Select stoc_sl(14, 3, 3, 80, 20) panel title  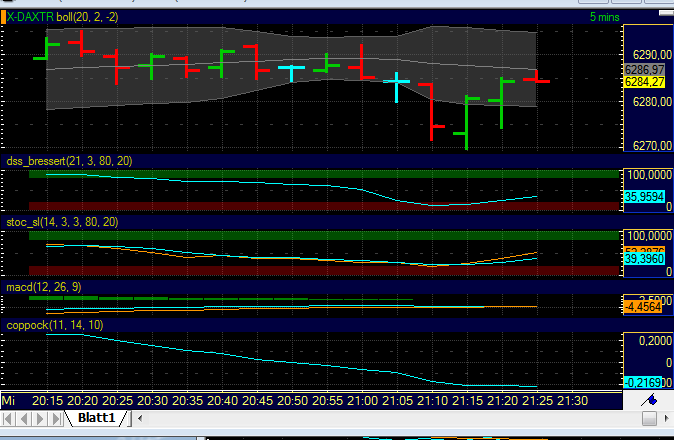click(62, 222)
